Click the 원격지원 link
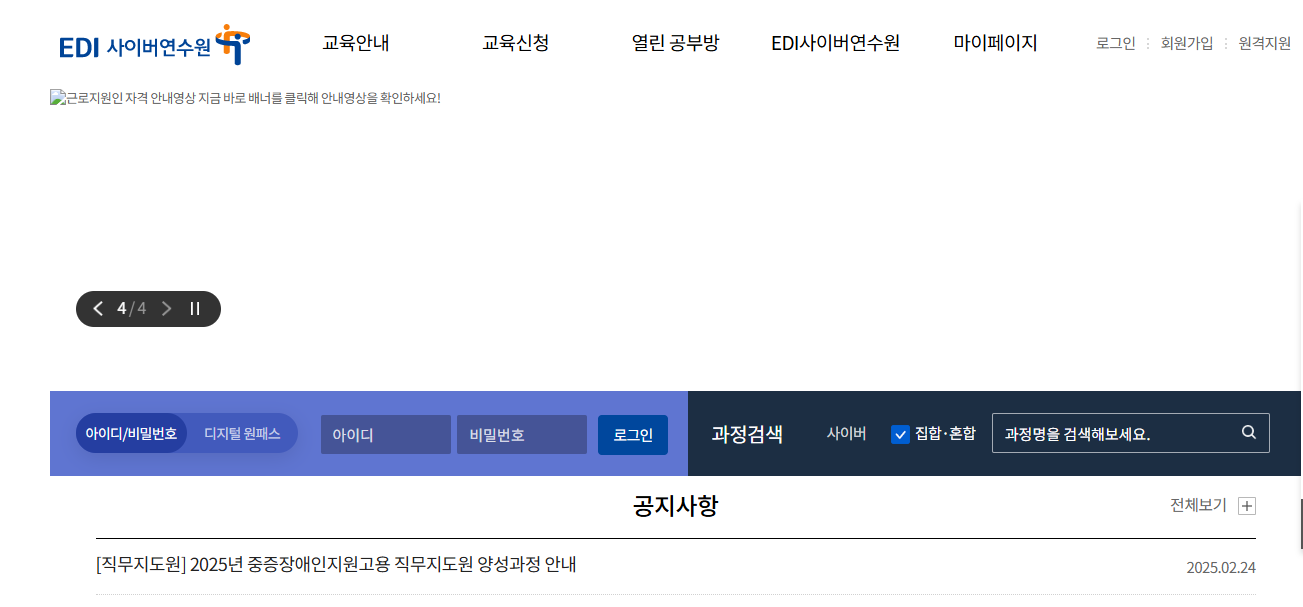This screenshot has width=1303, height=607. tap(1262, 43)
